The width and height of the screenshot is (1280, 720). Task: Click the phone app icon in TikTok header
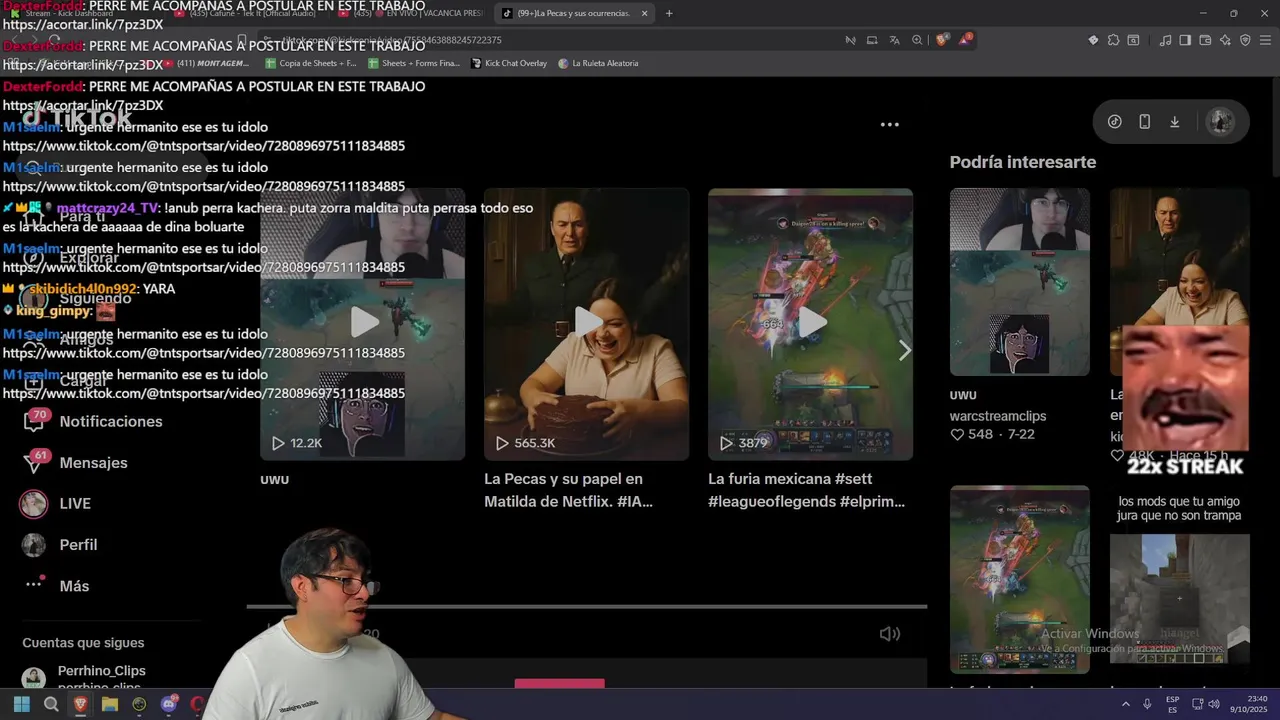pos(1145,122)
